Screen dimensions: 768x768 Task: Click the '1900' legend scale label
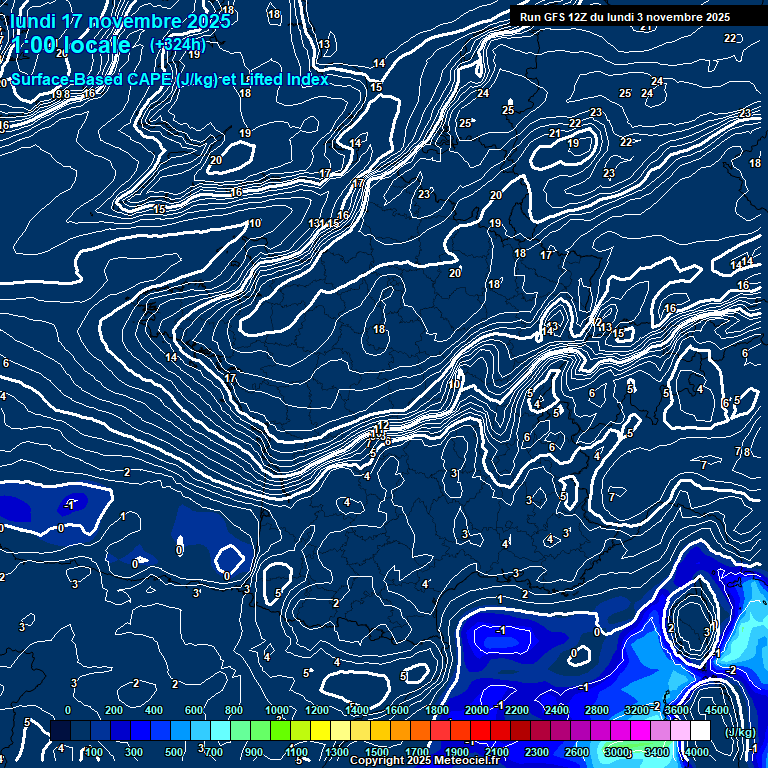tap(457, 752)
